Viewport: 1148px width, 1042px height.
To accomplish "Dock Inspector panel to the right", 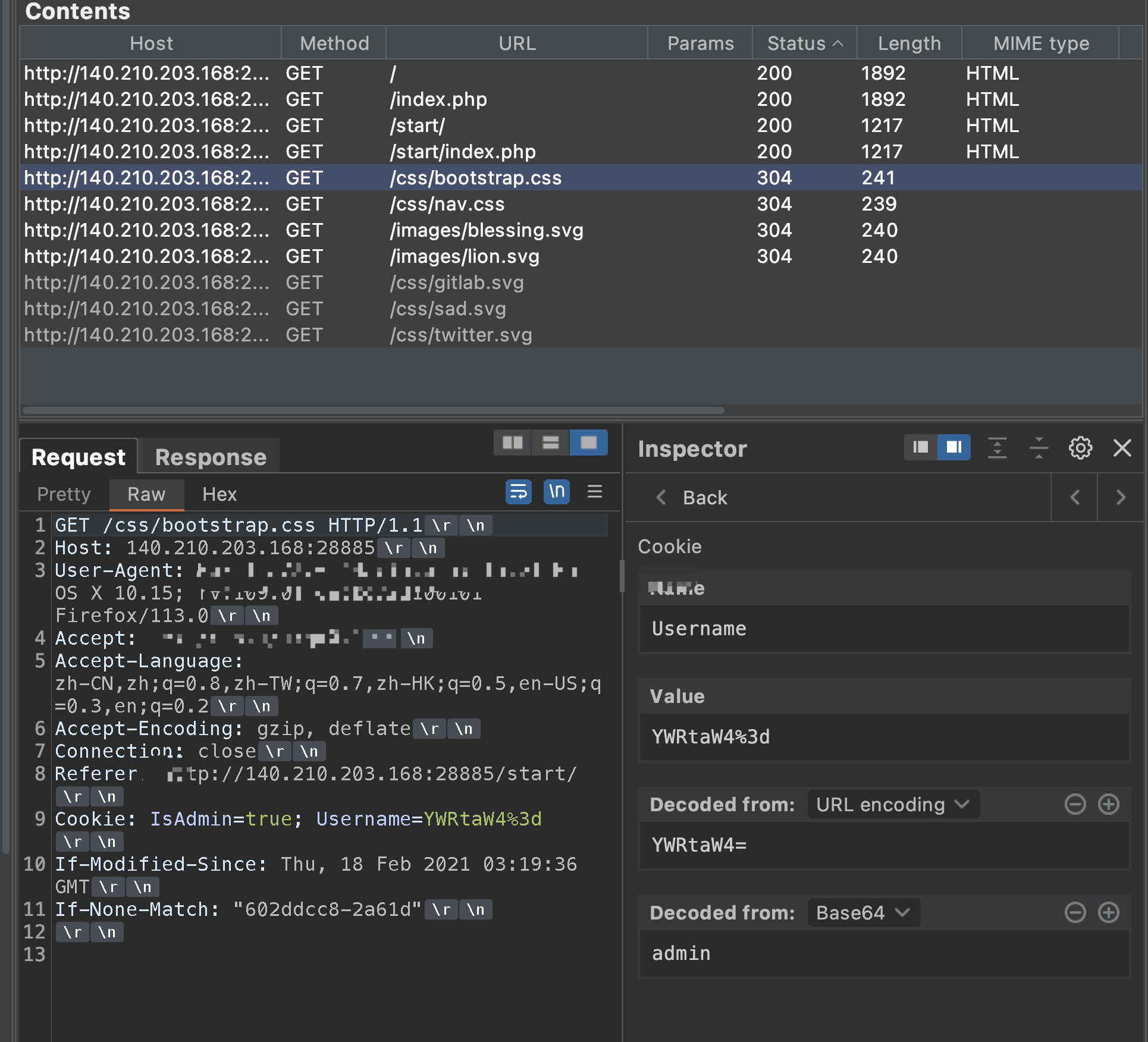I will [953, 447].
